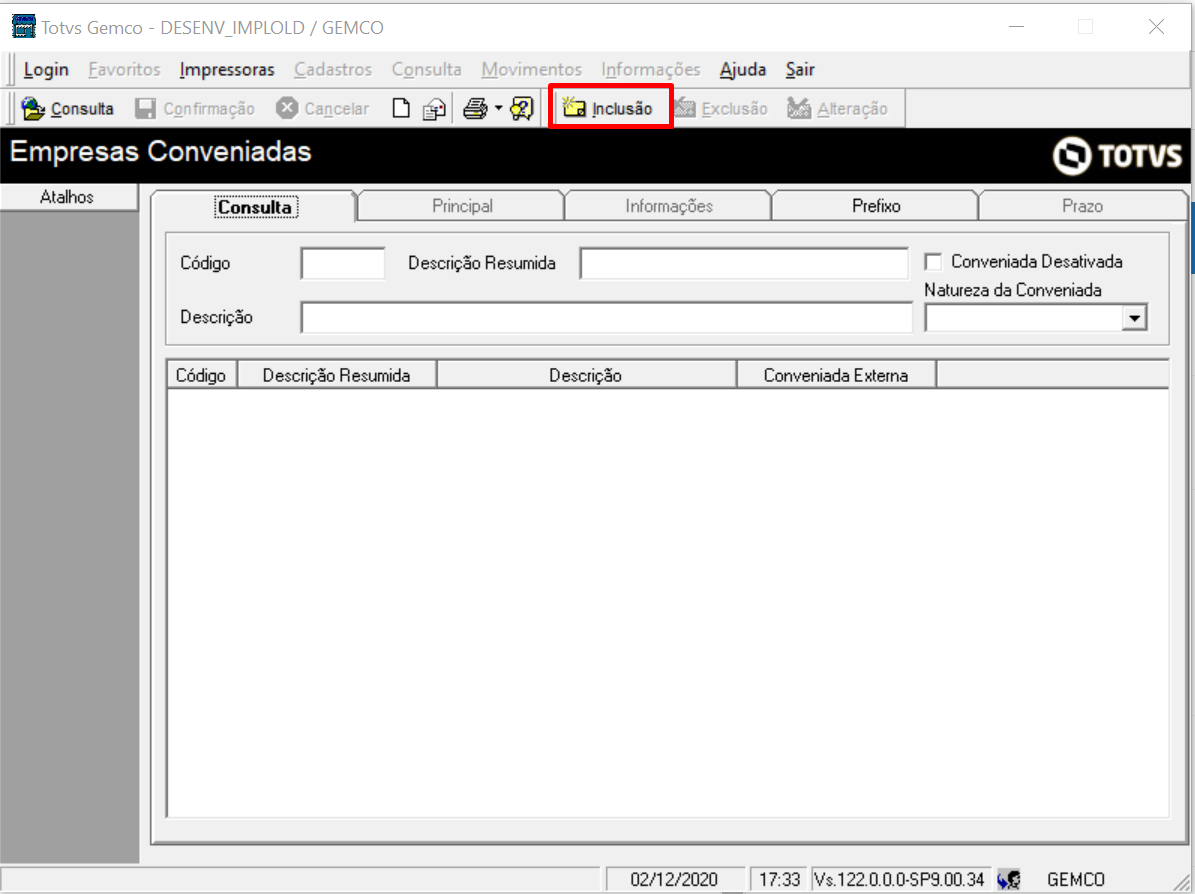Minimize the Totvs Gemco window
Viewport: 1195px width, 894px height.
pos(1016,27)
